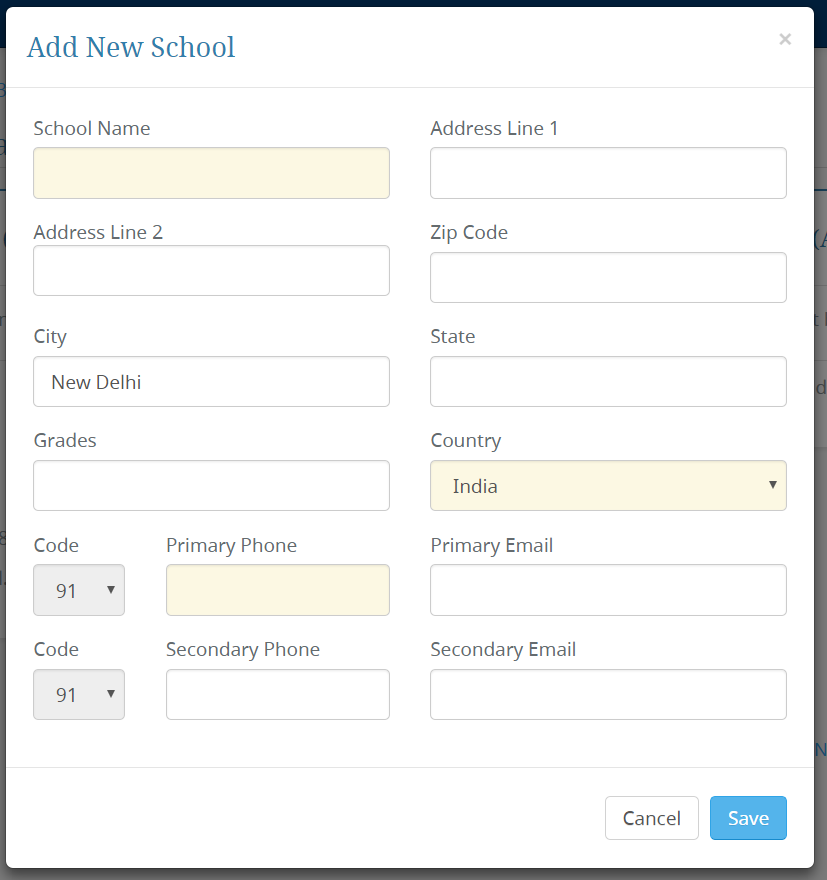Open the Country dropdown showing India
Image resolution: width=827 pixels, height=880 pixels.
[x=608, y=485]
